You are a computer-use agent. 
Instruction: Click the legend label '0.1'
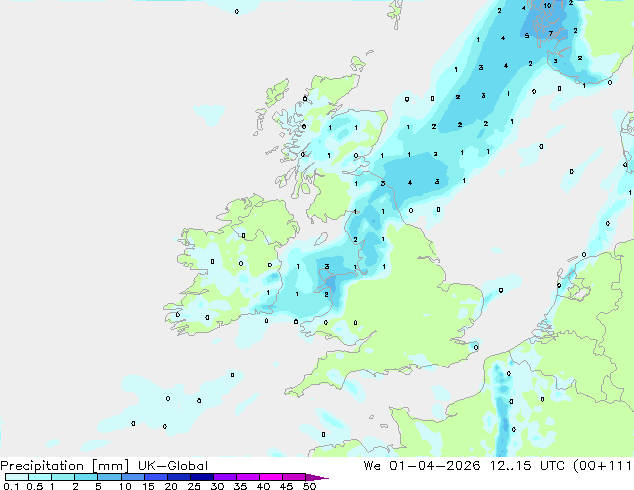pos(11,486)
